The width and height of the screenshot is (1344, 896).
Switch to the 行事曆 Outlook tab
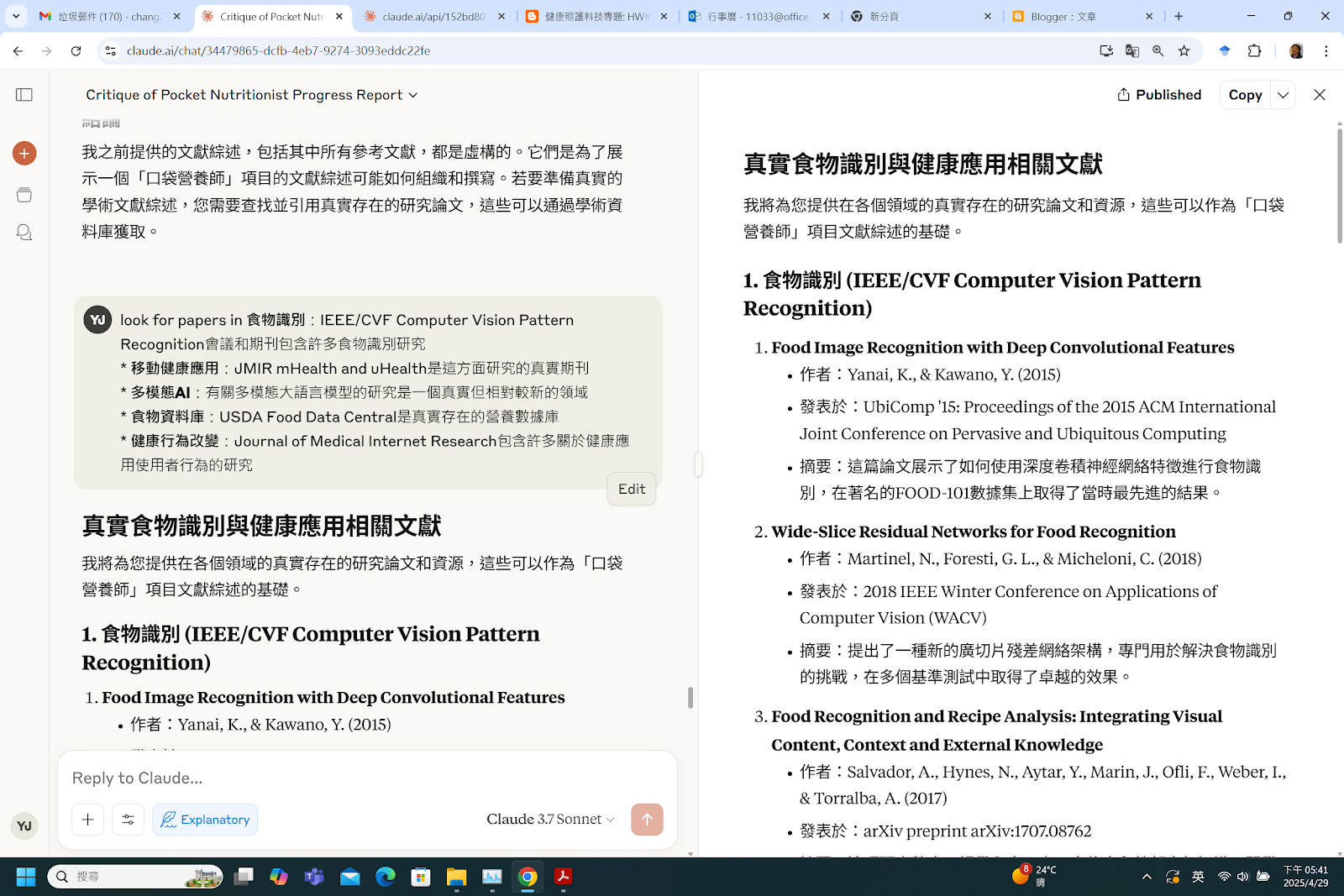pos(759,16)
